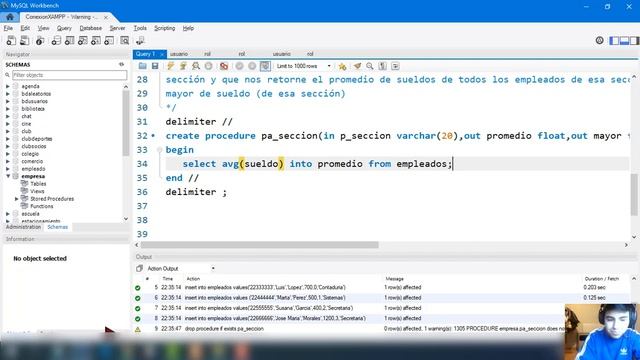640x360 pixels.
Task: Click the horizontal scrollbar of the editor
Action: (260, 245)
